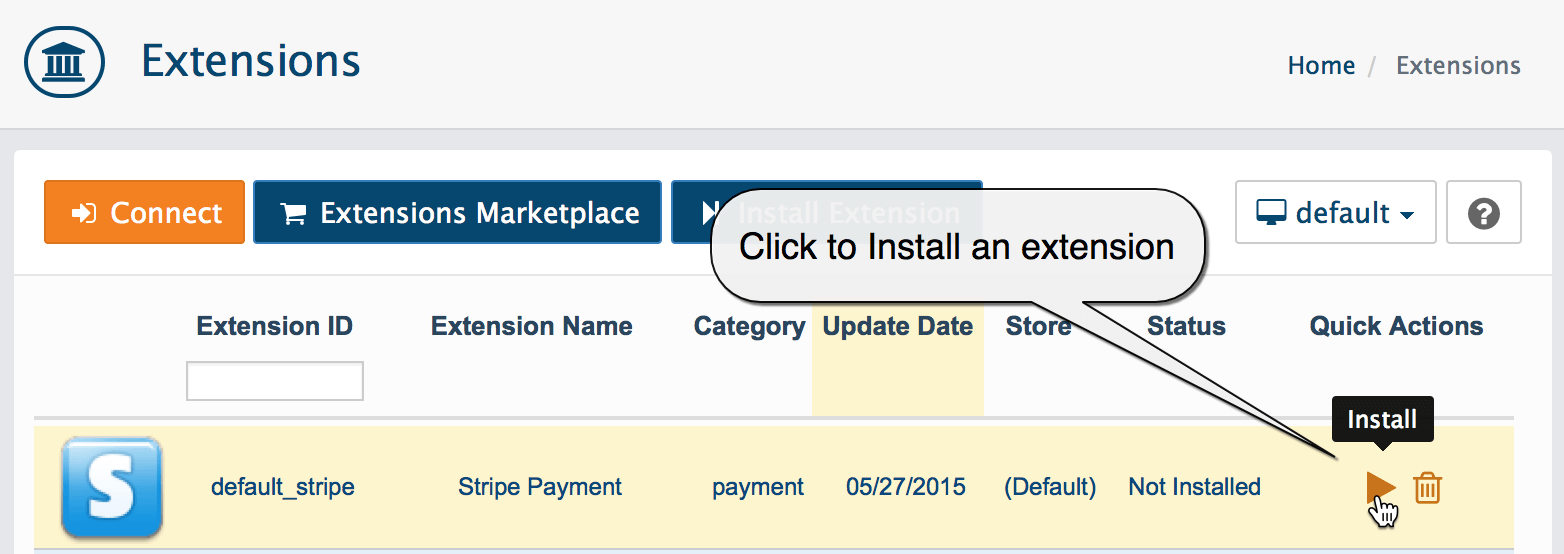This screenshot has height=554, width=1564.
Task: Sort by Extension ID column header
Action: (x=275, y=326)
